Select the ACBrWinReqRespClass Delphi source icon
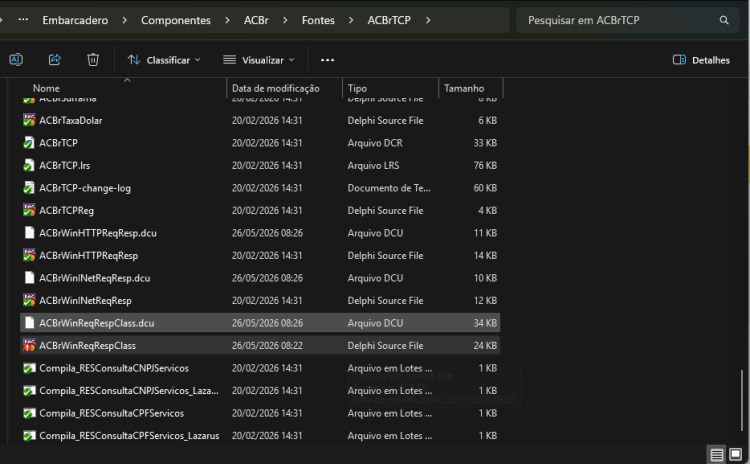Image resolution: width=750 pixels, height=464 pixels. coord(29,345)
